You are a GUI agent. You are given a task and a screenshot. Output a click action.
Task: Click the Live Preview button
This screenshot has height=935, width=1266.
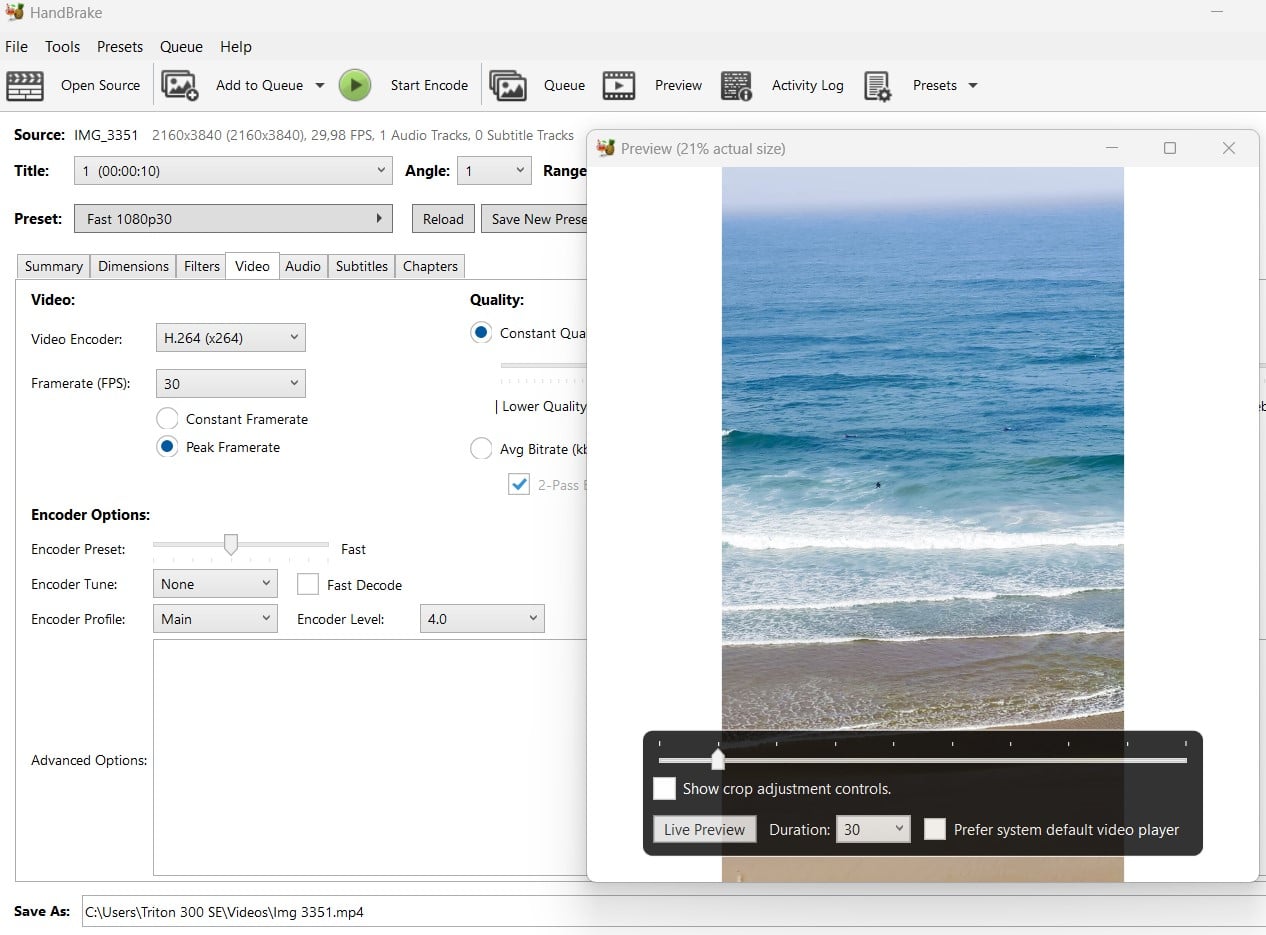coord(704,829)
